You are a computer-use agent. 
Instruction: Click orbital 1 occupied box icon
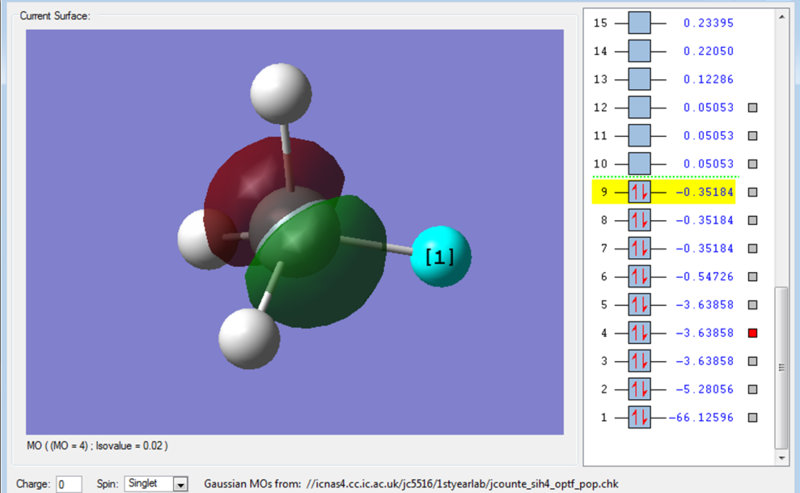[639, 416]
